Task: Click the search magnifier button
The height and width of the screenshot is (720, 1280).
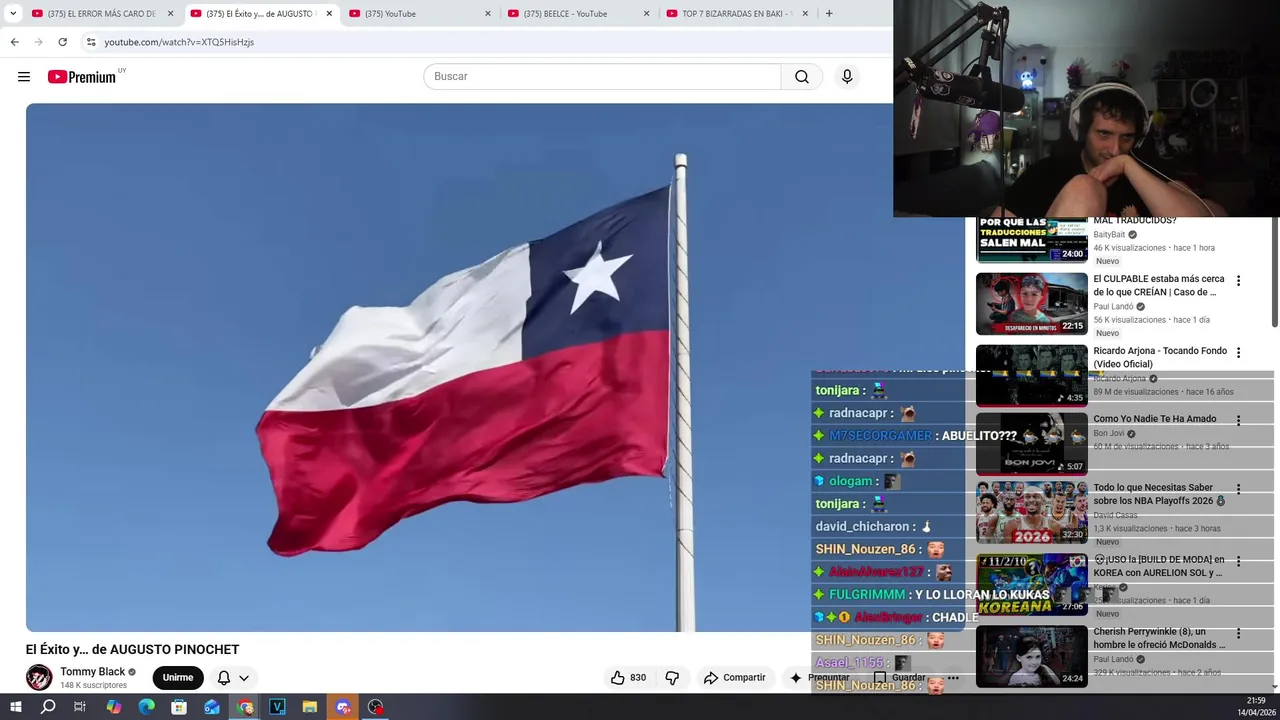Action: pos(802,77)
